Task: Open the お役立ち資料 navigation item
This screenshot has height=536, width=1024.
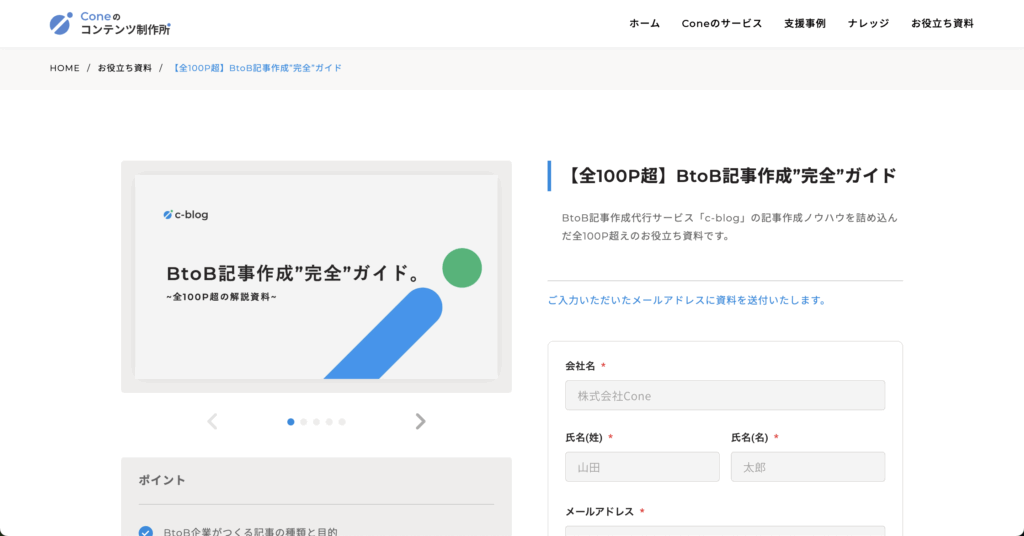Action: pos(942,24)
